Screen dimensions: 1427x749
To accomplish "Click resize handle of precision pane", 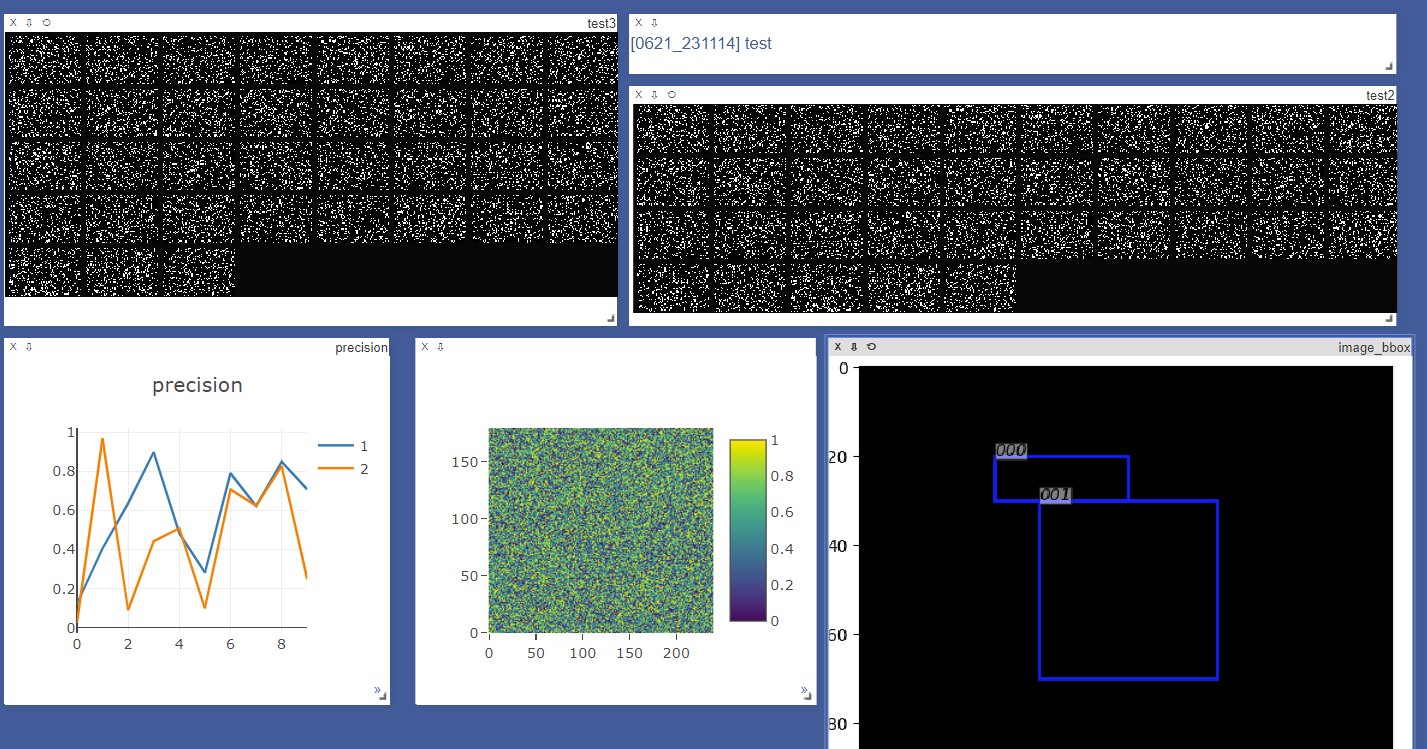I will tap(383, 697).
